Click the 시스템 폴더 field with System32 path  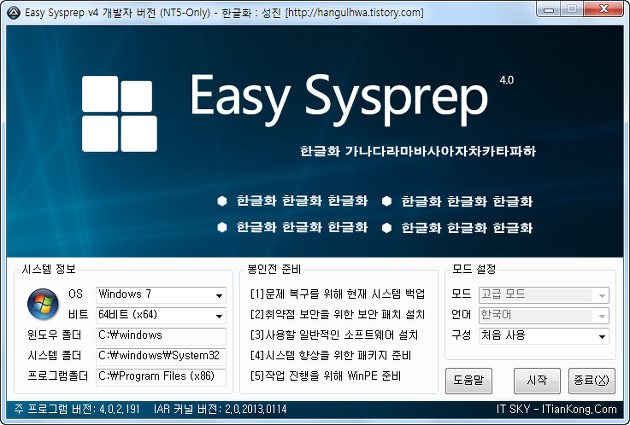coord(161,356)
